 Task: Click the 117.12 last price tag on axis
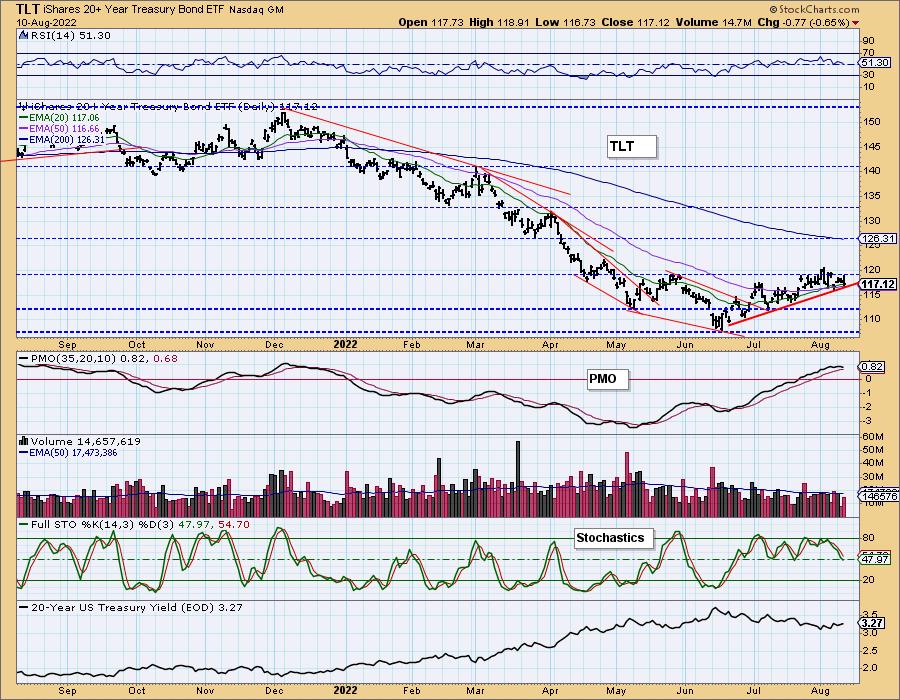click(879, 284)
